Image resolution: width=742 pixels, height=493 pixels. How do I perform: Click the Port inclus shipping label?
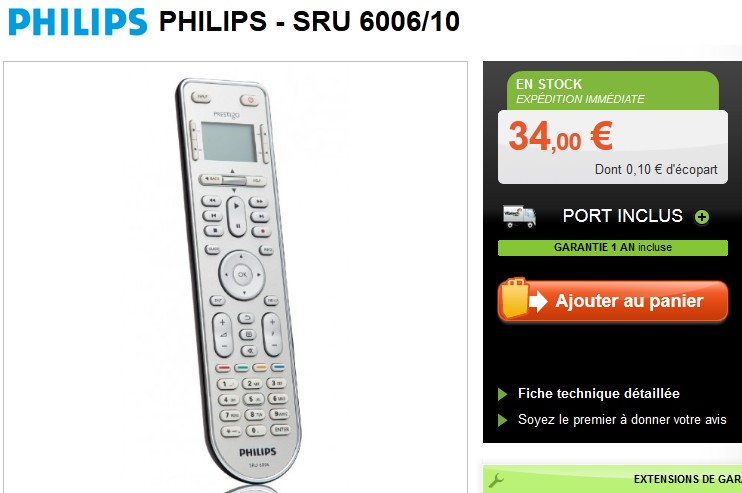click(623, 216)
